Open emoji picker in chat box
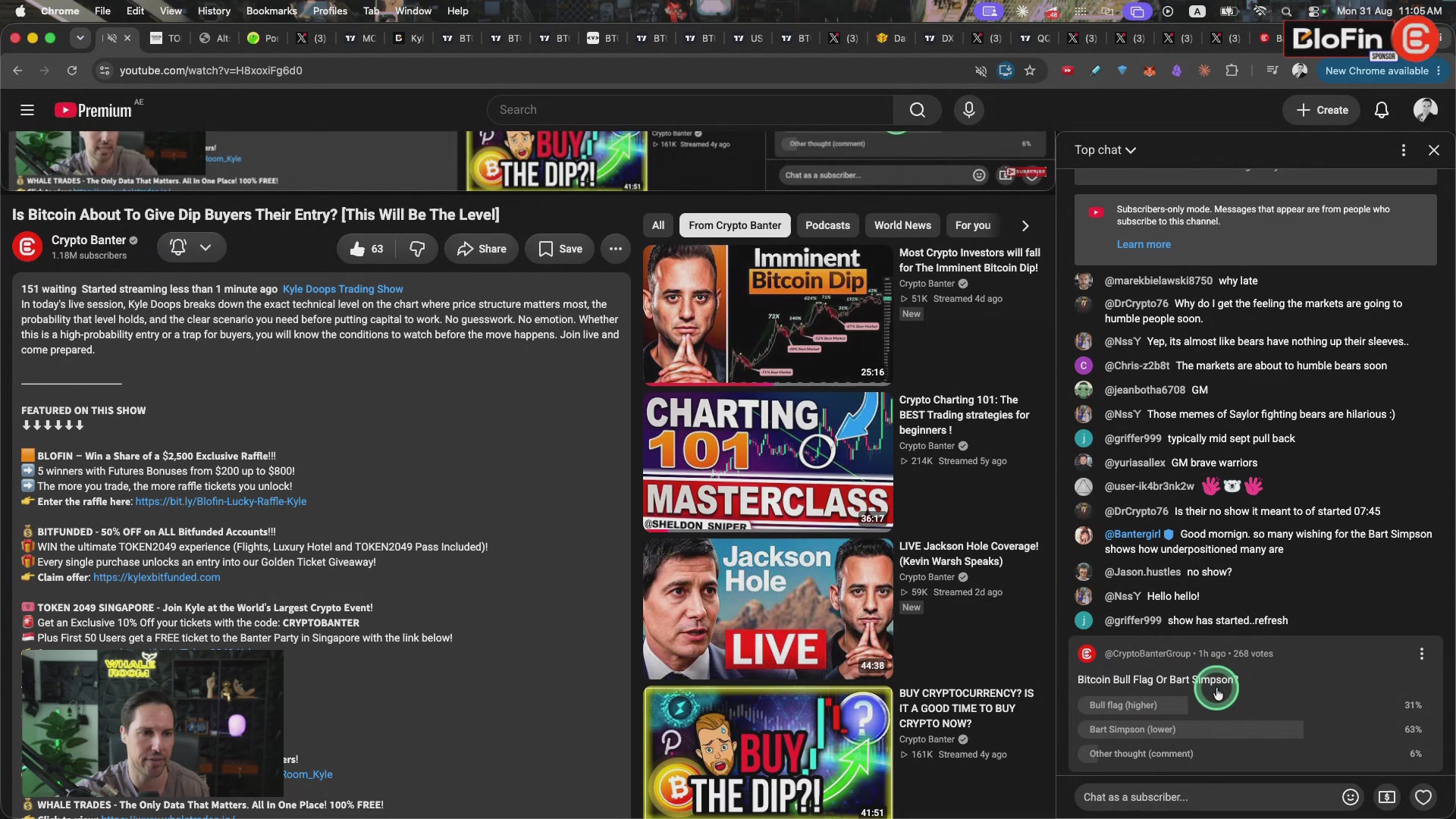 [x=1350, y=797]
